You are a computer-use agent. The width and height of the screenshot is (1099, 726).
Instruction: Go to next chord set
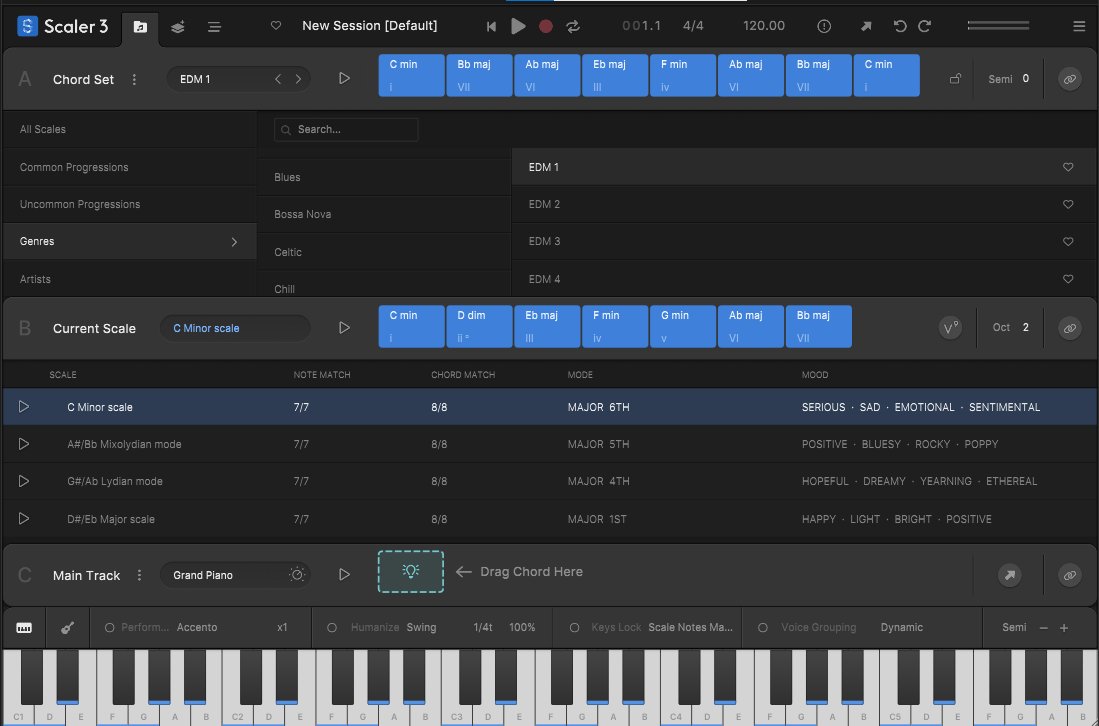click(299, 79)
